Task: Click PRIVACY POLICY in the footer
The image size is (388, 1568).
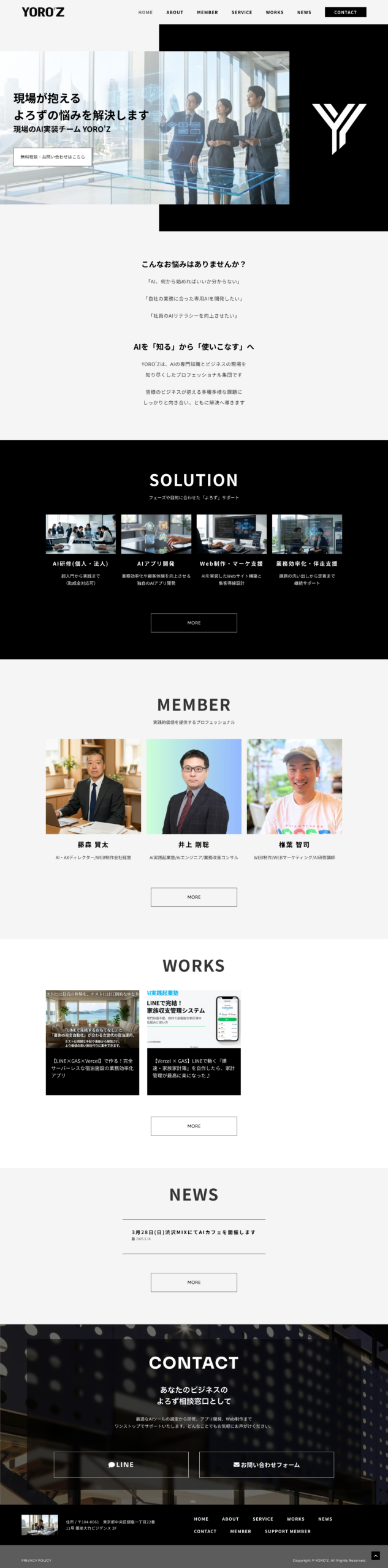Action: click(x=37, y=1560)
